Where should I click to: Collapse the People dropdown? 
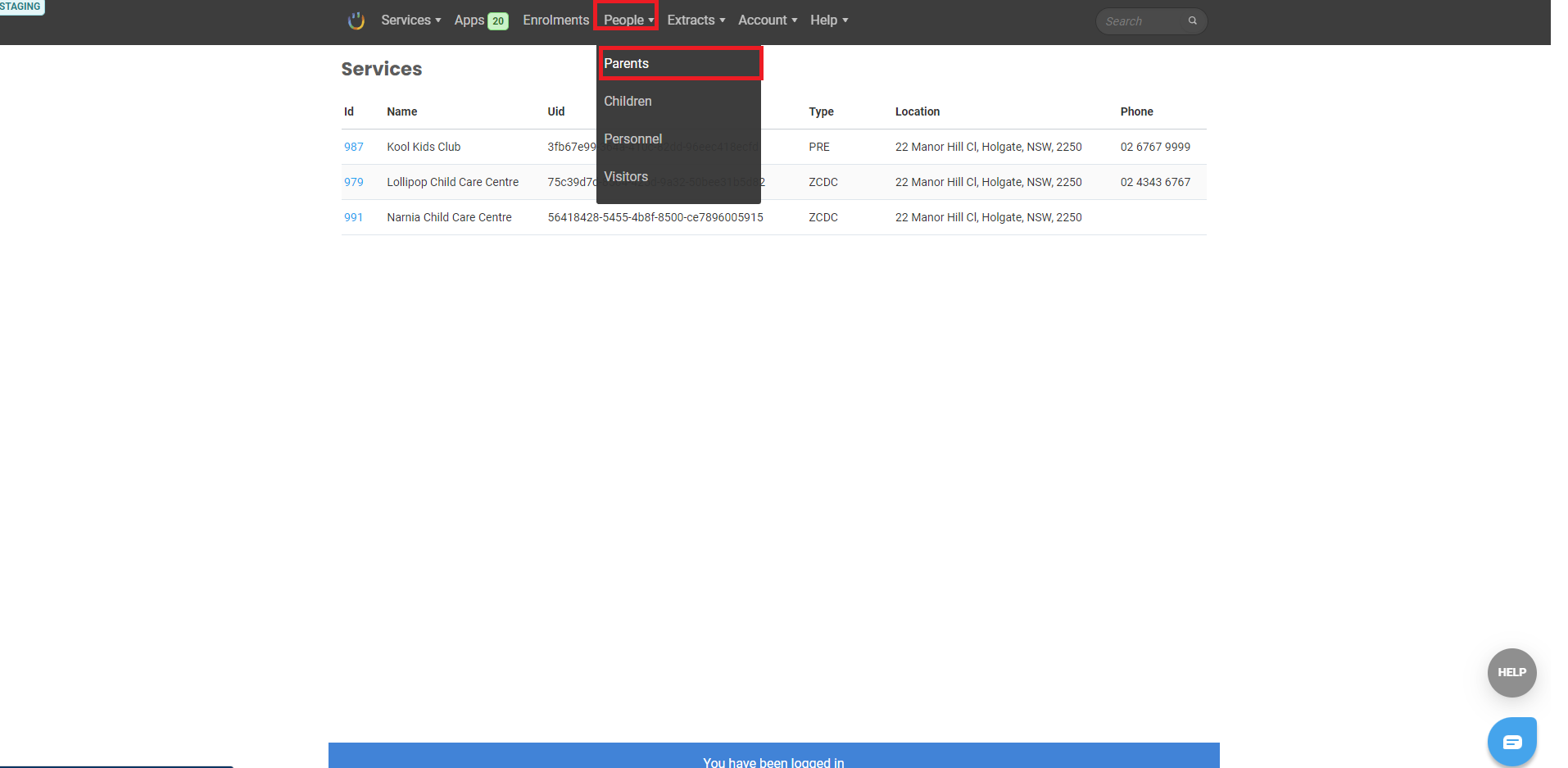click(x=628, y=20)
